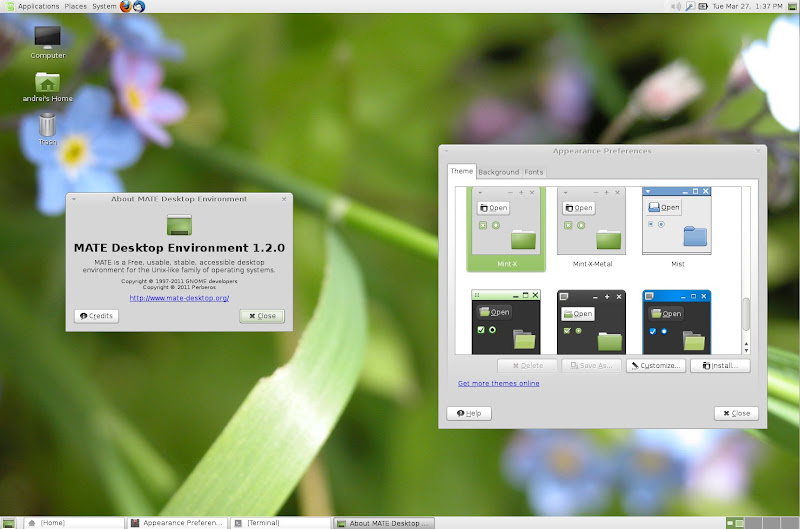The height and width of the screenshot is (529, 800).
Task: Click the Save As... button
Action: (592, 366)
